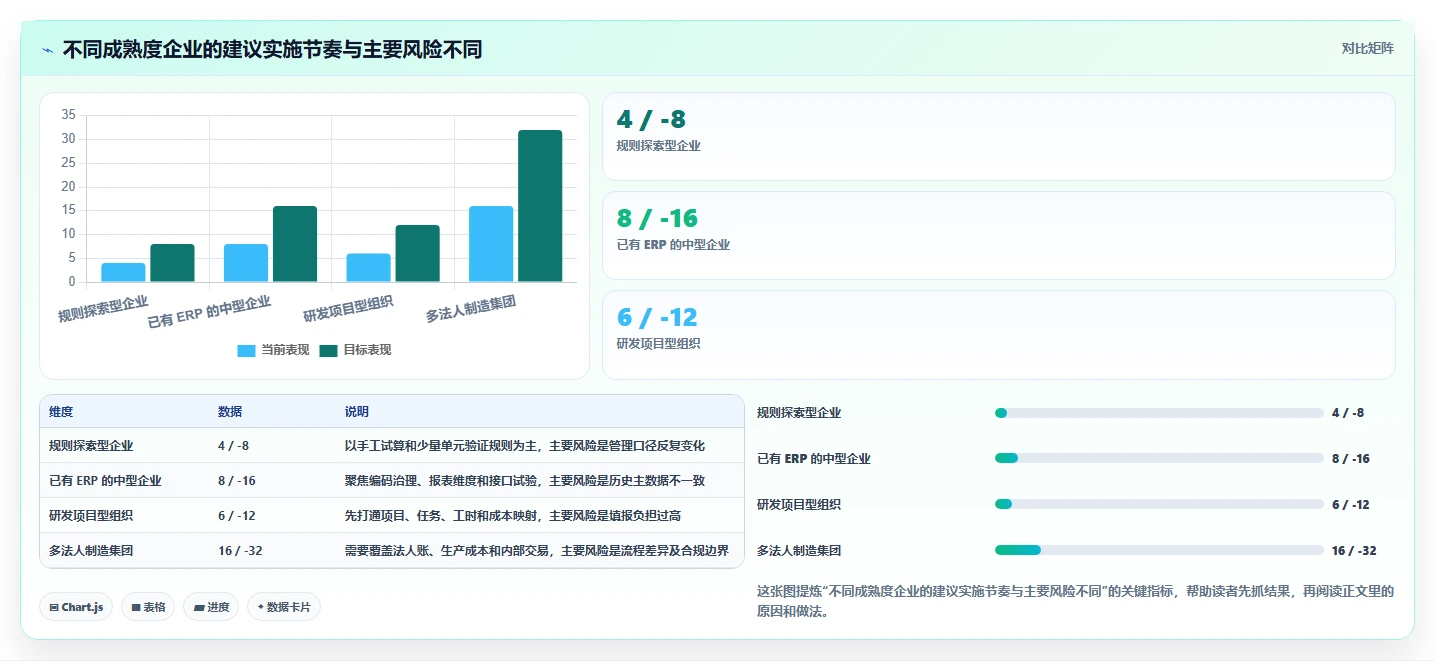The image size is (1435, 661).
Task: Click description starting 需要覆盖法人账
Action: pos(537,551)
